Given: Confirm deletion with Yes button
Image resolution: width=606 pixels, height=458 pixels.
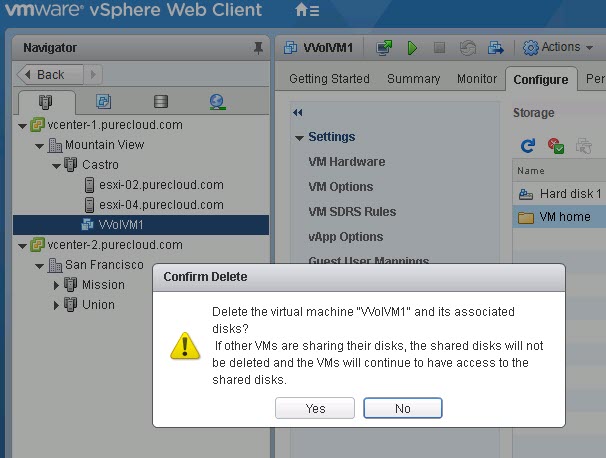Looking at the screenshot, I should click(315, 408).
